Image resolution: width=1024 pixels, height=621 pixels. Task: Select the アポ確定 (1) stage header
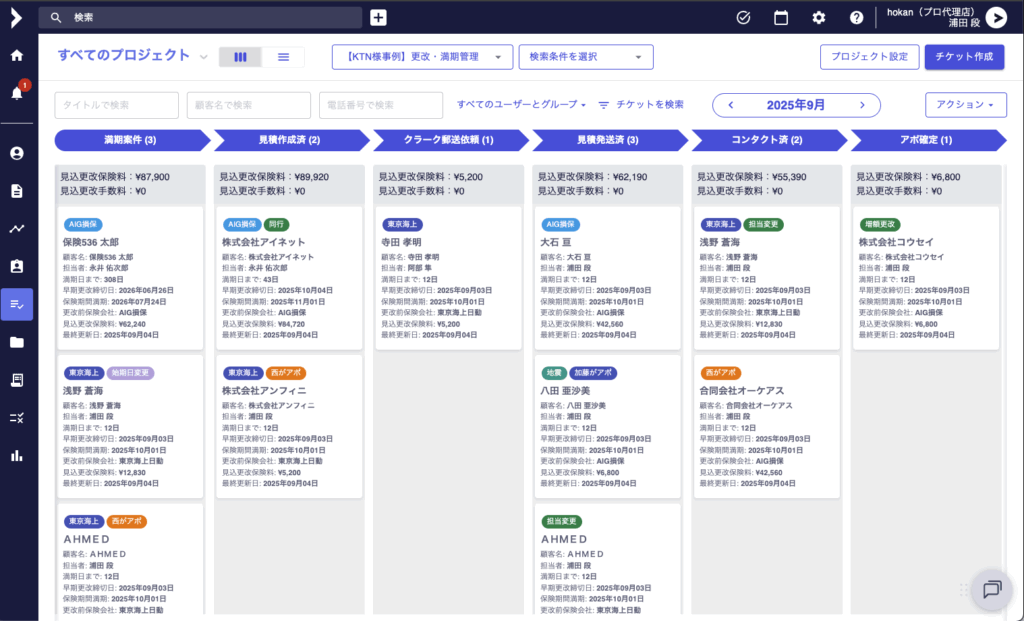[925, 140]
